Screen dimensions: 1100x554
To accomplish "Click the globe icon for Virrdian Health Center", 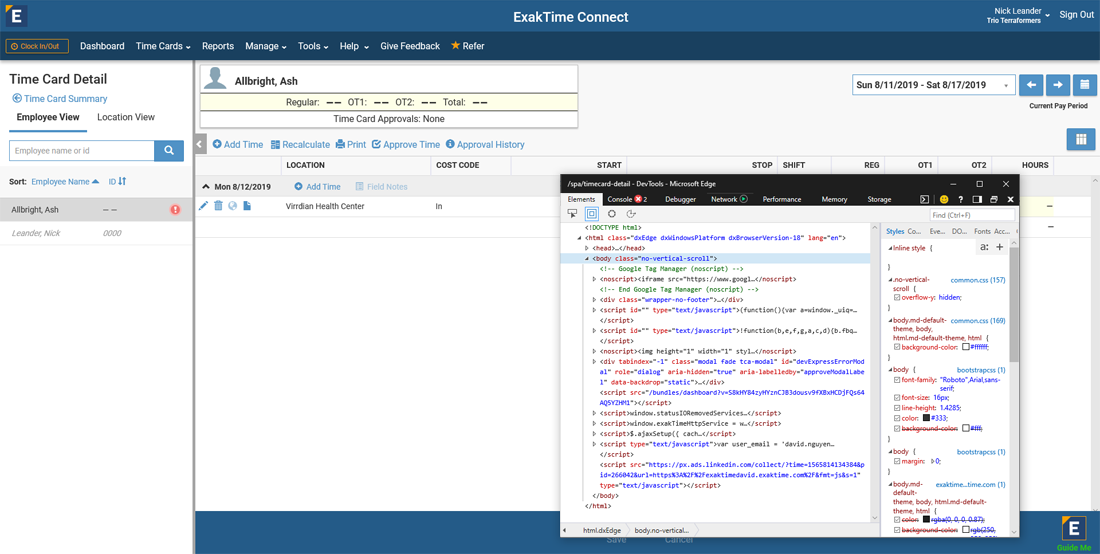I will click(x=232, y=206).
